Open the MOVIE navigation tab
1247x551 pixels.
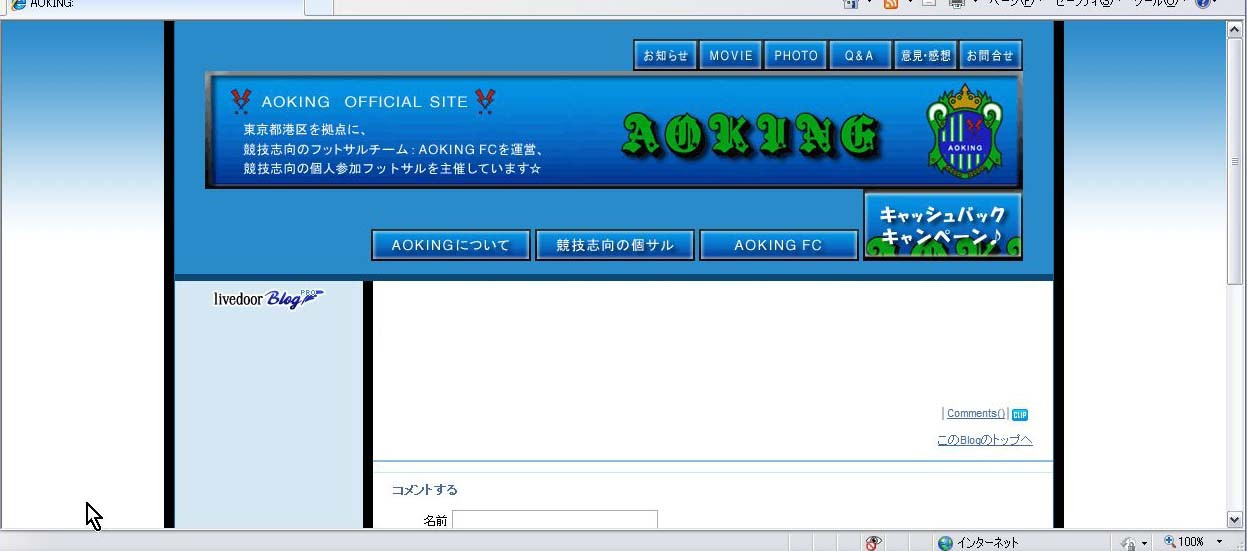(x=731, y=55)
